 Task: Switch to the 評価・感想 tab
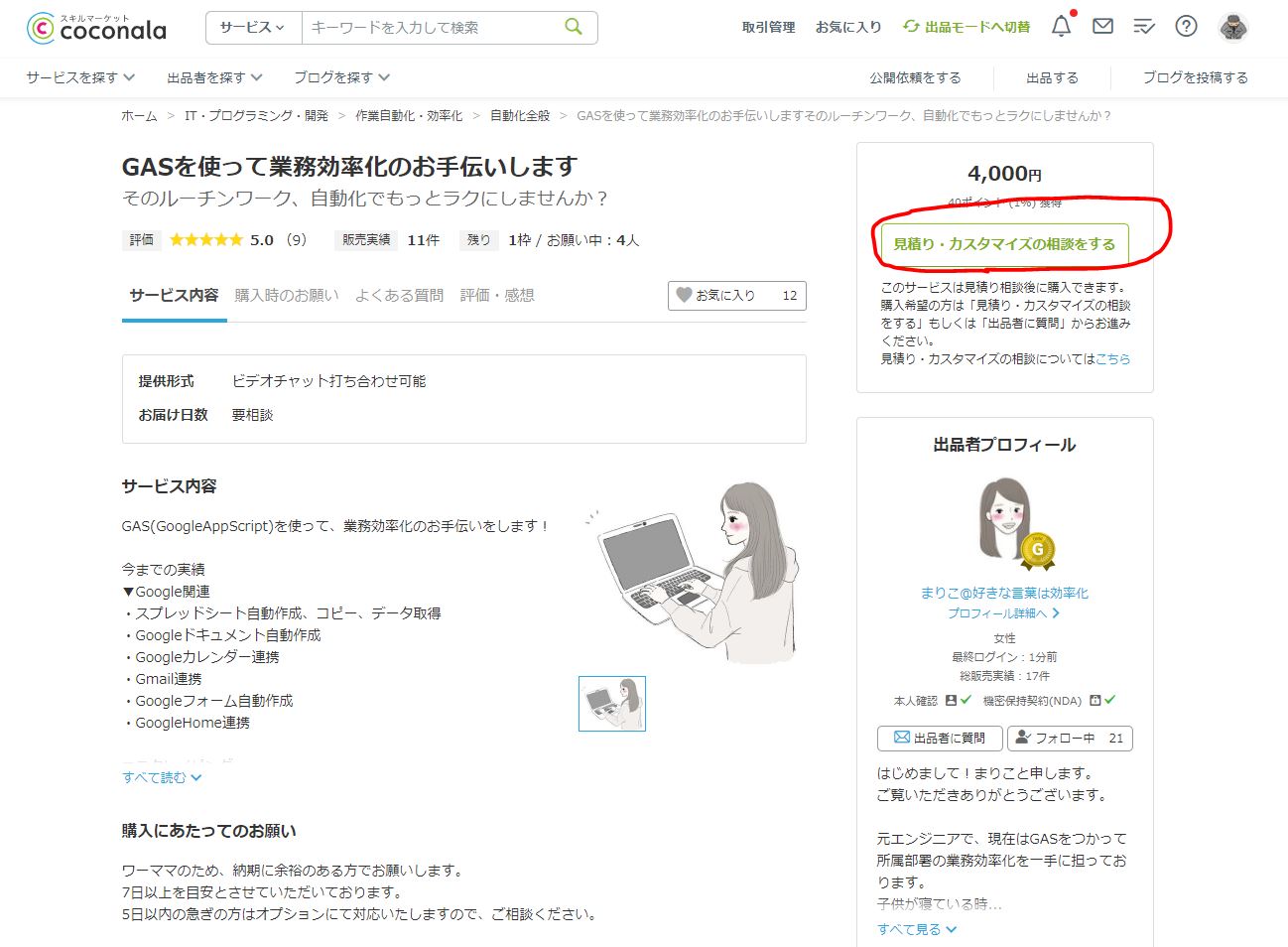click(497, 295)
